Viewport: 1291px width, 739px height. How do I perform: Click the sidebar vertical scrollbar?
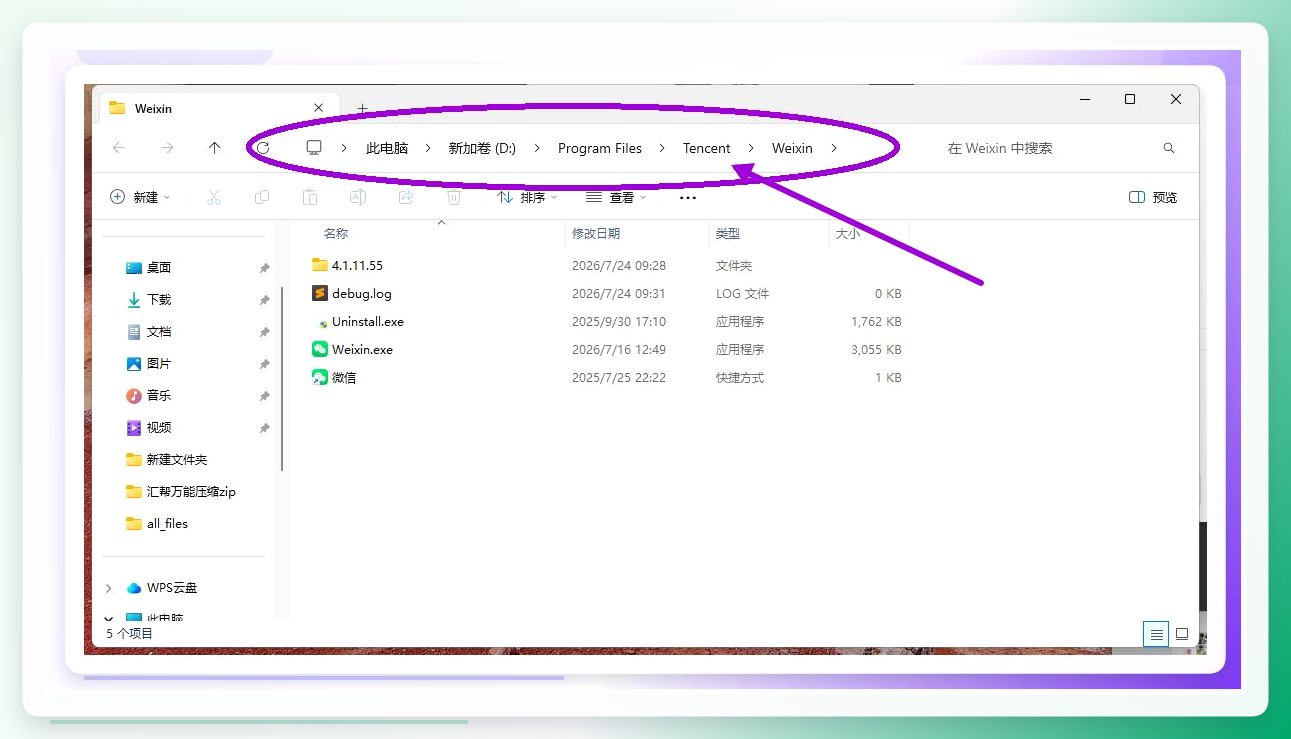tap(282, 378)
